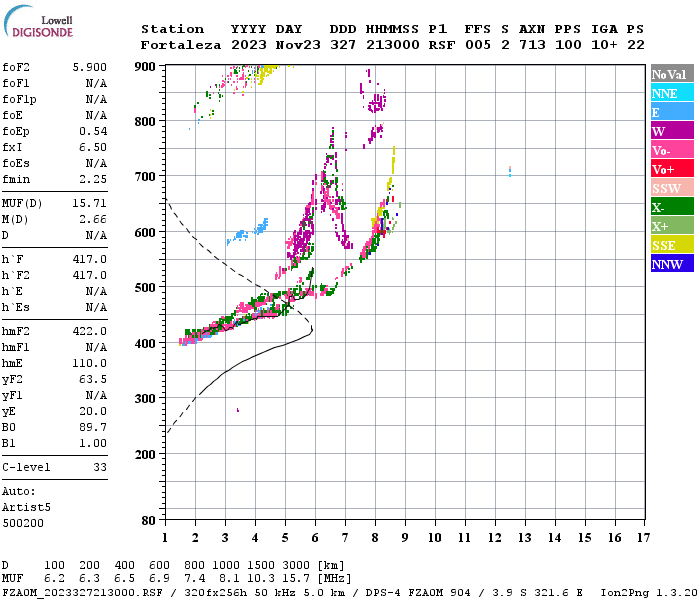Click the hmF2 value 422.0
Viewport: 700px width, 600px height.
90,331
